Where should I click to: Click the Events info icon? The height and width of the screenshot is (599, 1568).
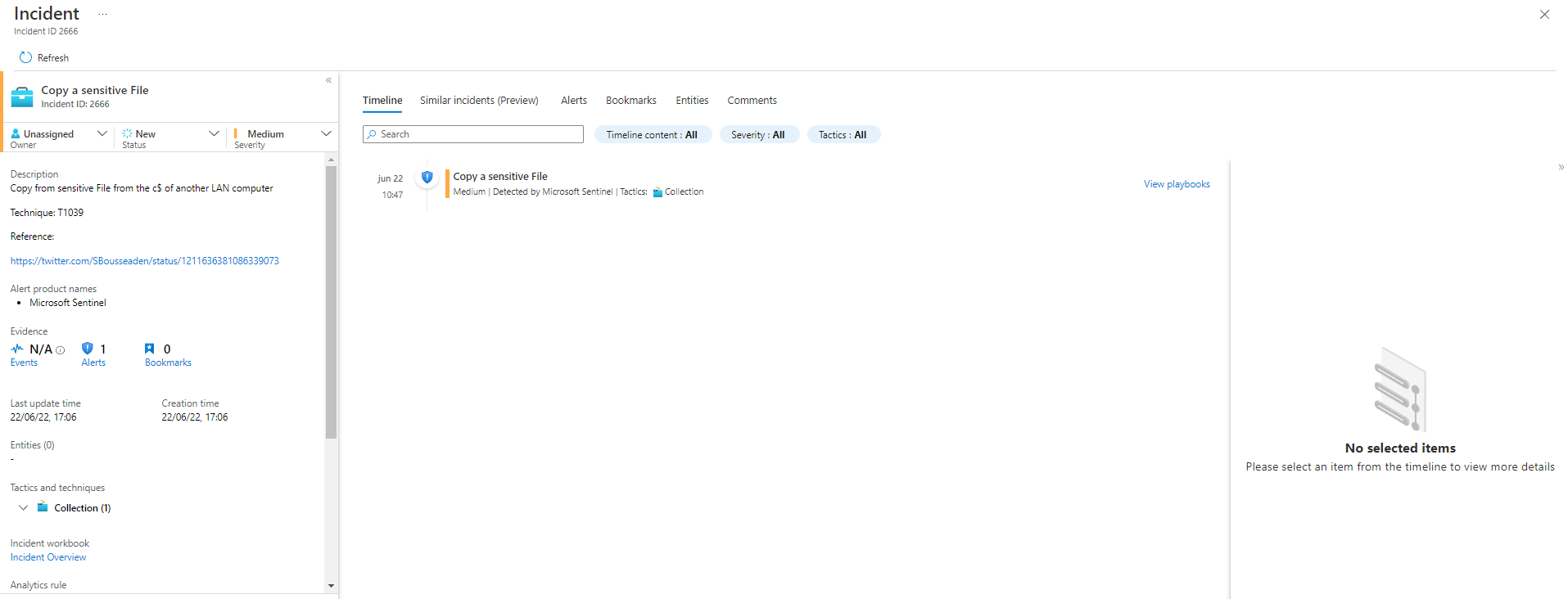pyautogui.click(x=61, y=350)
